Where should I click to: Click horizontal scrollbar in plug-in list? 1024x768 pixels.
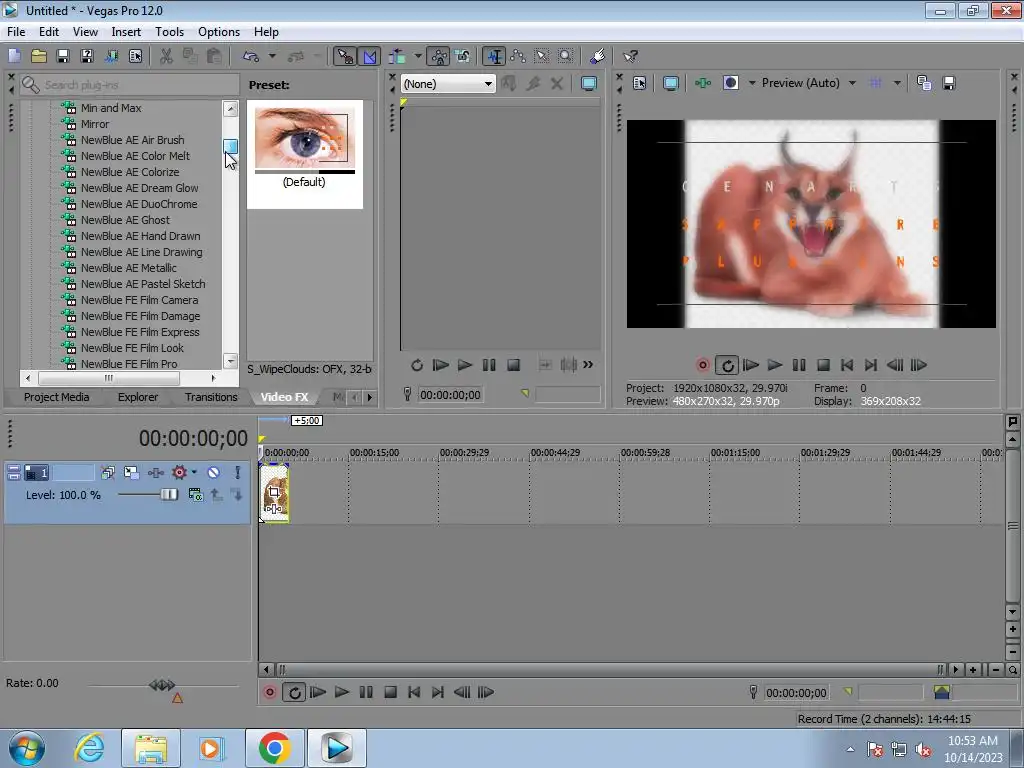coord(109,378)
